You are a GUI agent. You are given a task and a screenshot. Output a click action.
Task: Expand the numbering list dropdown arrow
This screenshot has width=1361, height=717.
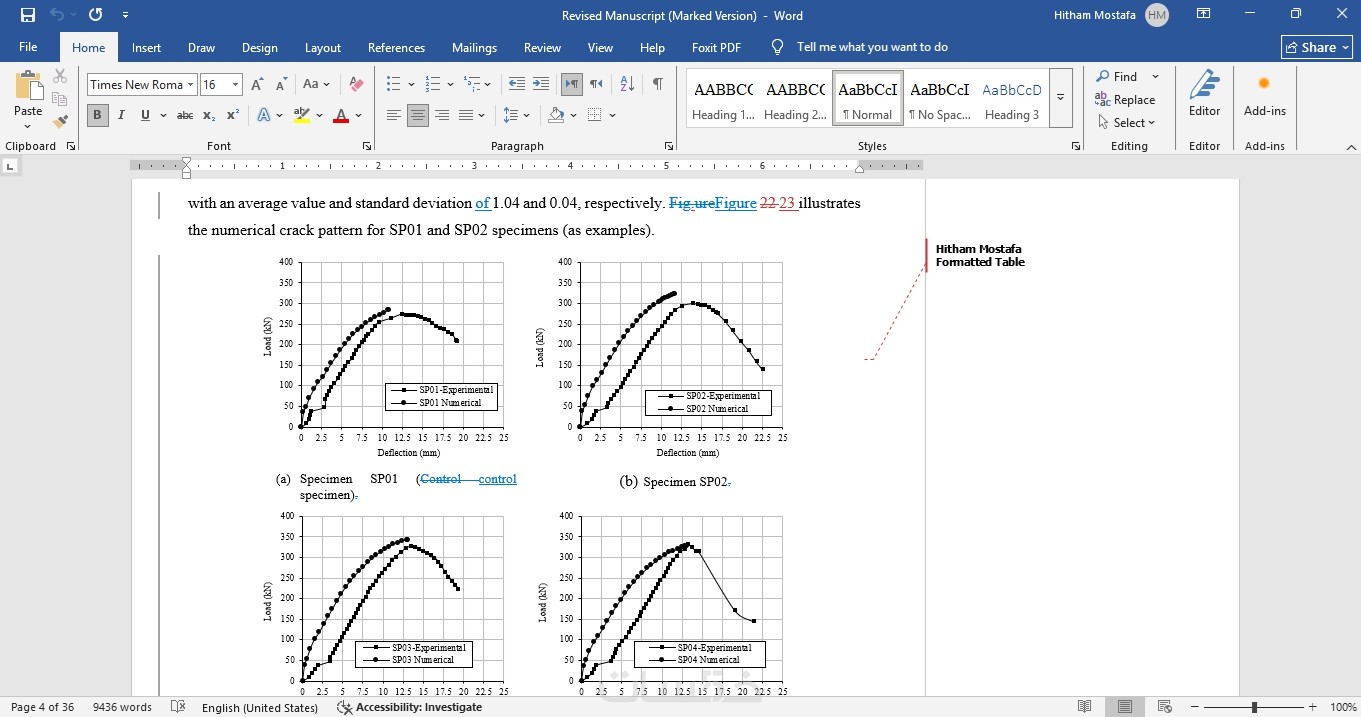pos(450,85)
